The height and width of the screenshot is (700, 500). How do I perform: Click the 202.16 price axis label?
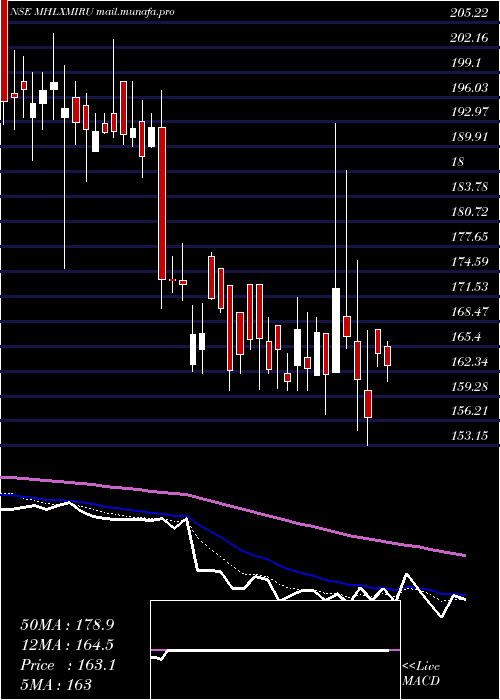(469, 38)
